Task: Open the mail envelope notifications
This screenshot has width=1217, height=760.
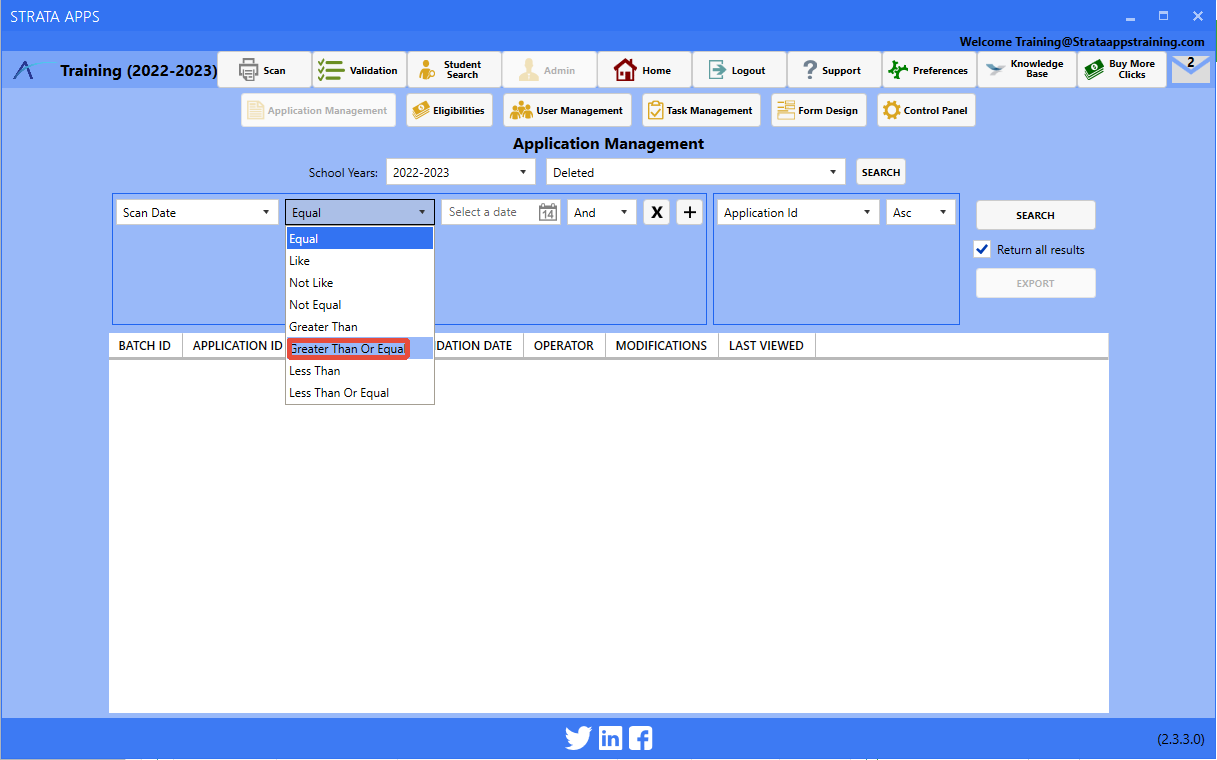Action: 1190,69
